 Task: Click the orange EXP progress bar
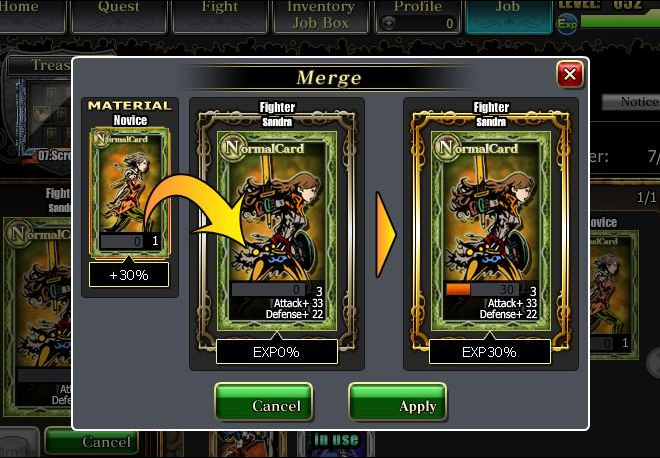458,289
